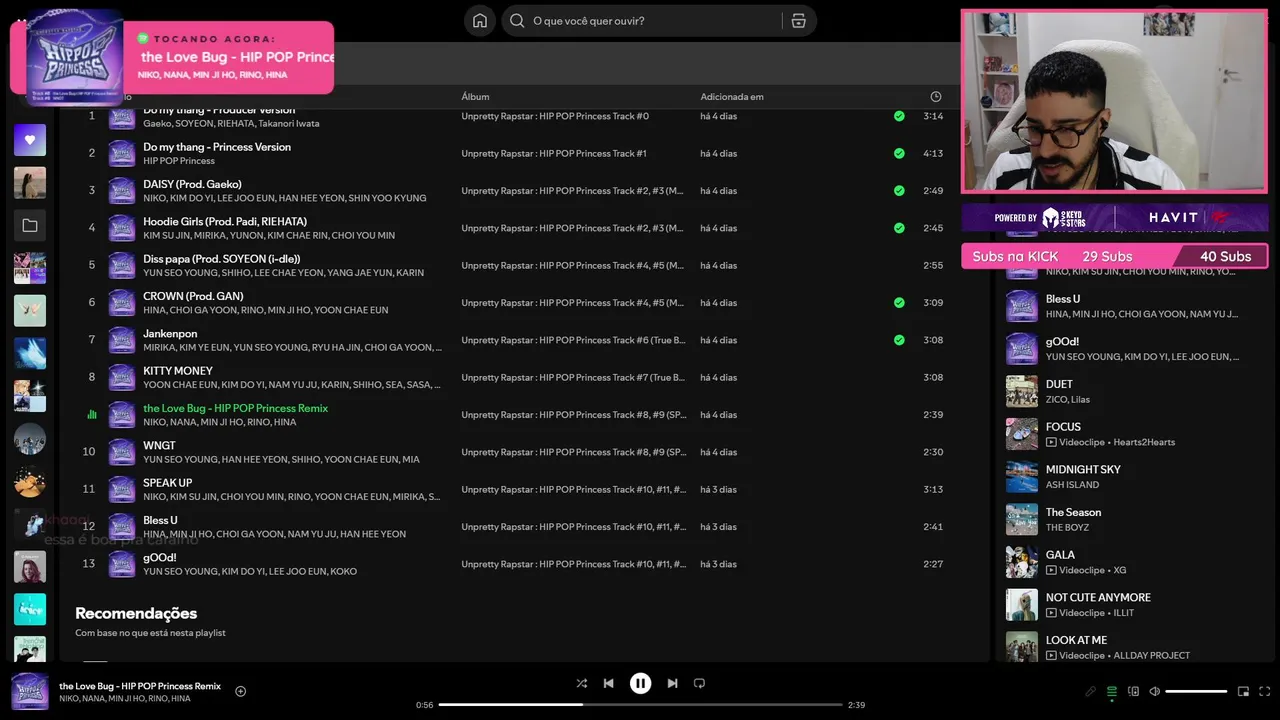Toggle shuffle playback
This screenshot has height=720, width=1280.
tap(582, 683)
